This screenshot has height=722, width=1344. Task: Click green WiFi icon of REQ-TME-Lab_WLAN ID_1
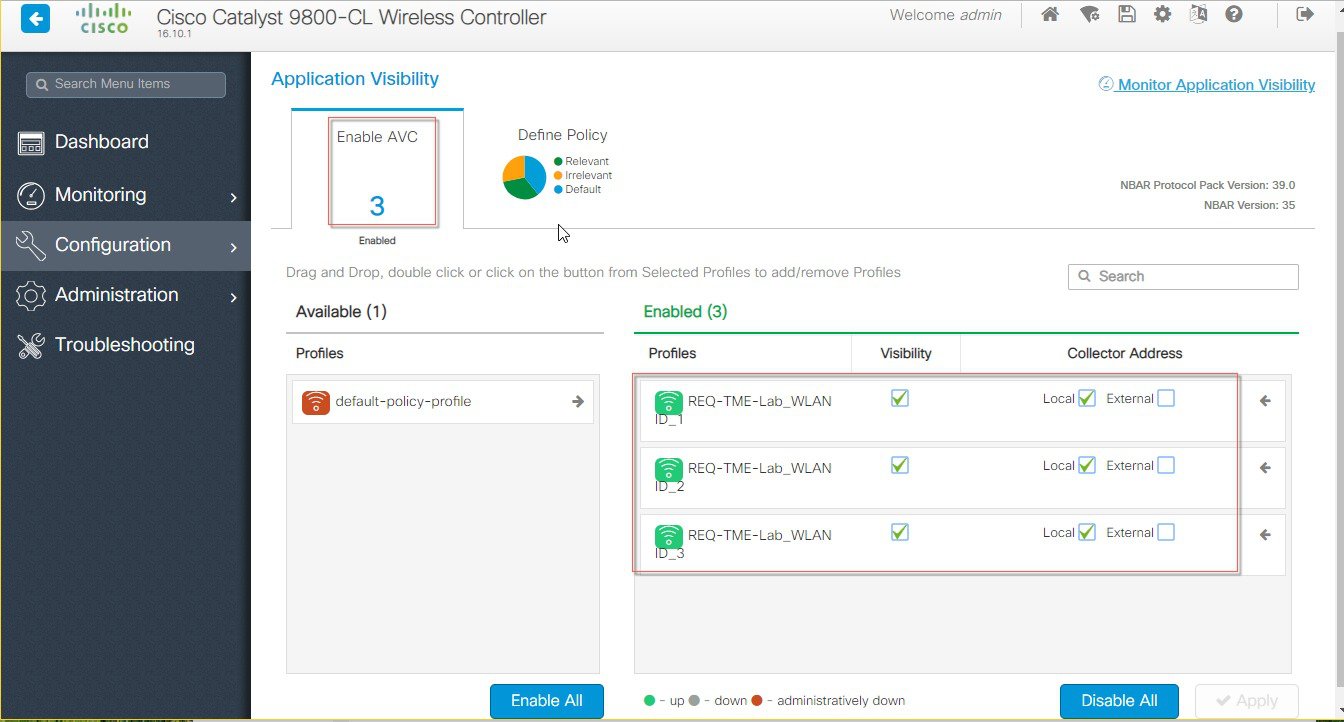(x=669, y=402)
